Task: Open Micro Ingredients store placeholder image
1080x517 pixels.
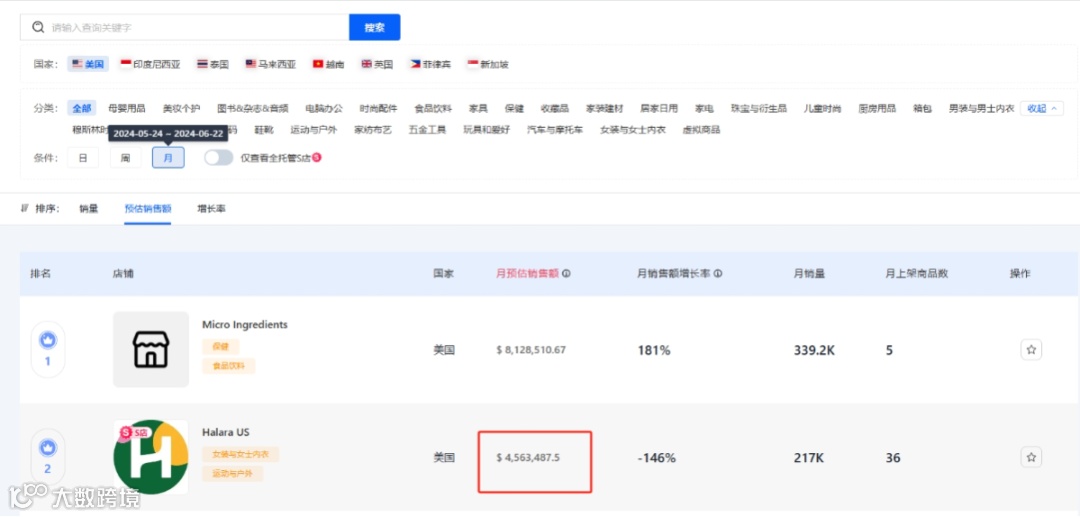Action: tap(151, 349)
